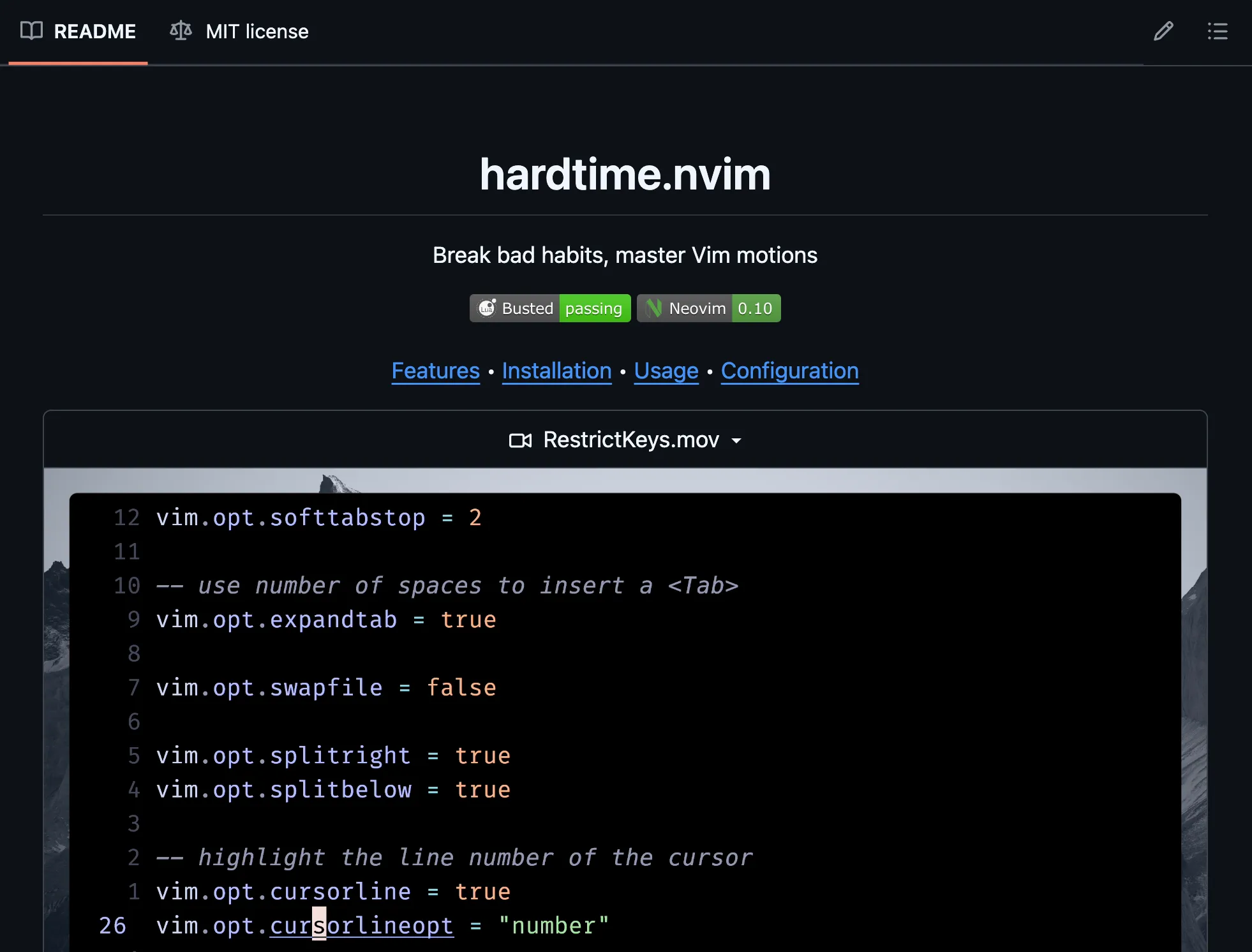Click the video preview showing vim.opt.softtabstop code
The height and width of the screenshot is (952, 1252).
[625, 710]
